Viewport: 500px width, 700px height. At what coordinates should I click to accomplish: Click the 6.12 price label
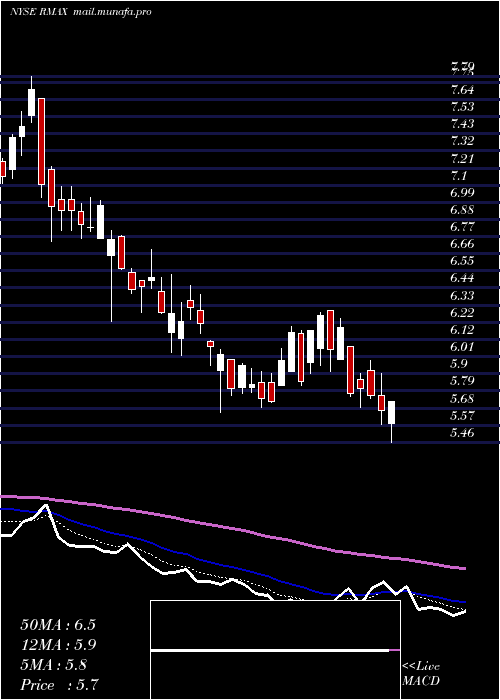pos(462,329)
